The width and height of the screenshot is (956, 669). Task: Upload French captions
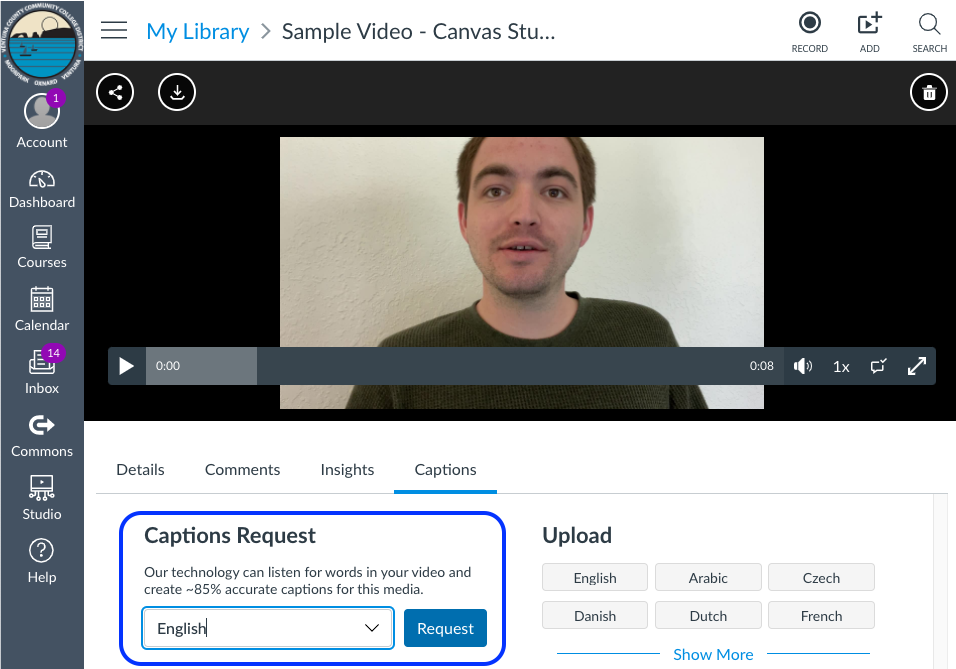(x=821, y=615)
